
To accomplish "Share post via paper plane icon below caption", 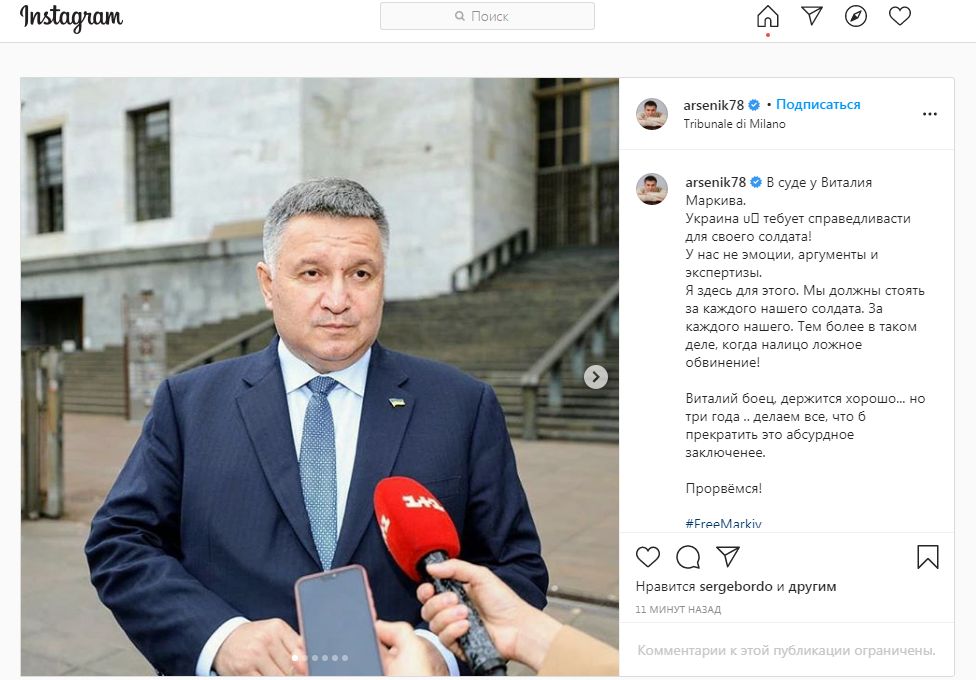I will [728, 557].
